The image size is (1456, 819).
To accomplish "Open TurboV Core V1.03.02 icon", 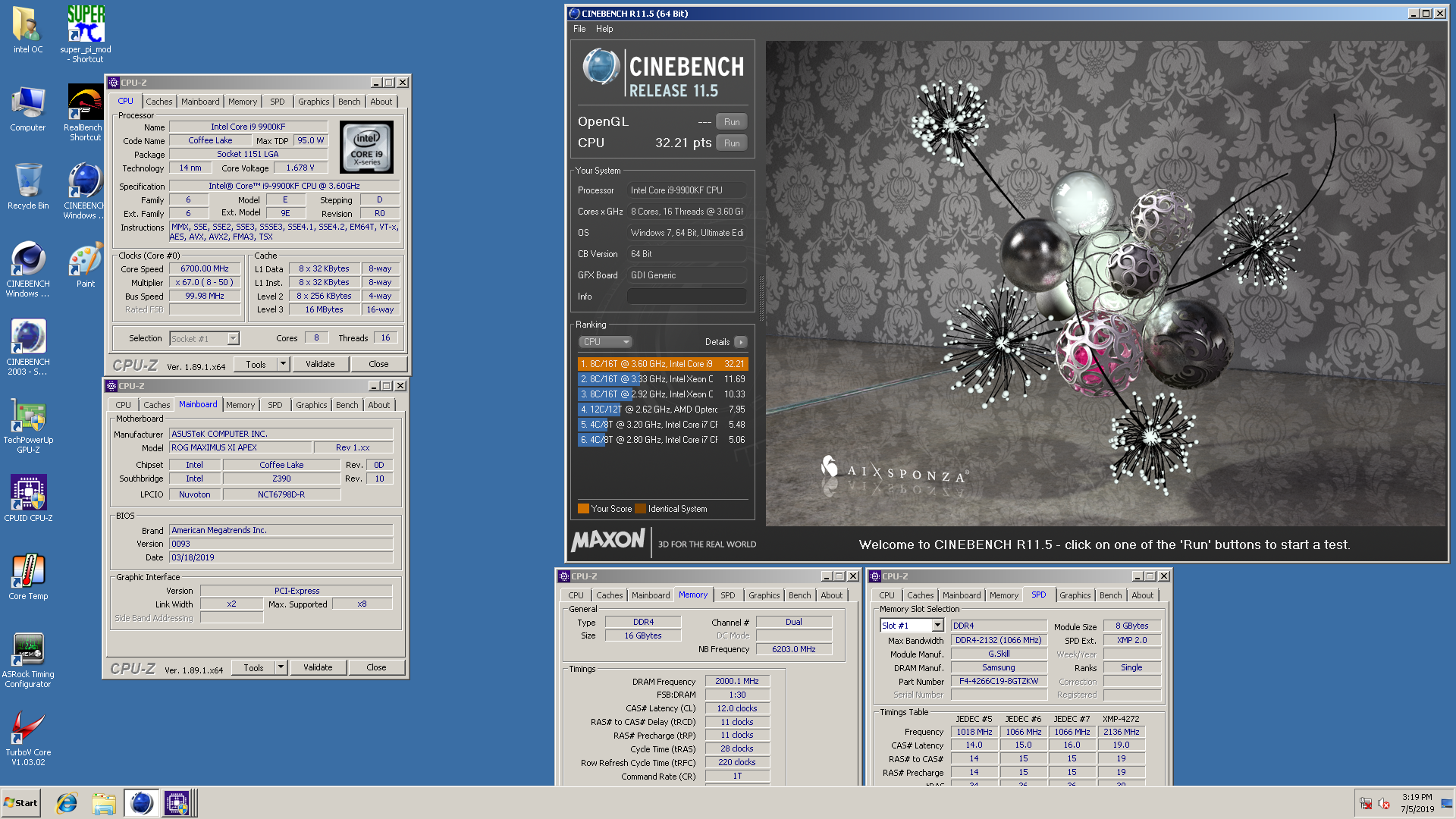I will [x=28, y=739].
